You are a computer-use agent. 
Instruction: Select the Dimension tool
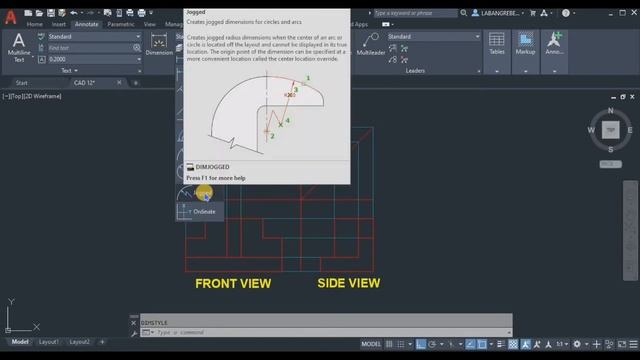click(159, 44)
